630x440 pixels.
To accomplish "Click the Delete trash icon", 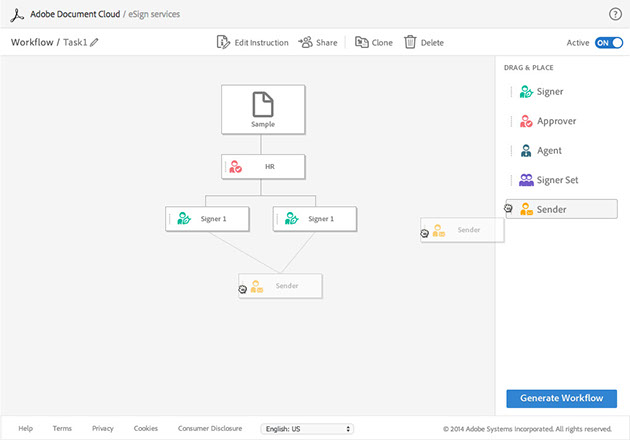I will click(410, 43).
